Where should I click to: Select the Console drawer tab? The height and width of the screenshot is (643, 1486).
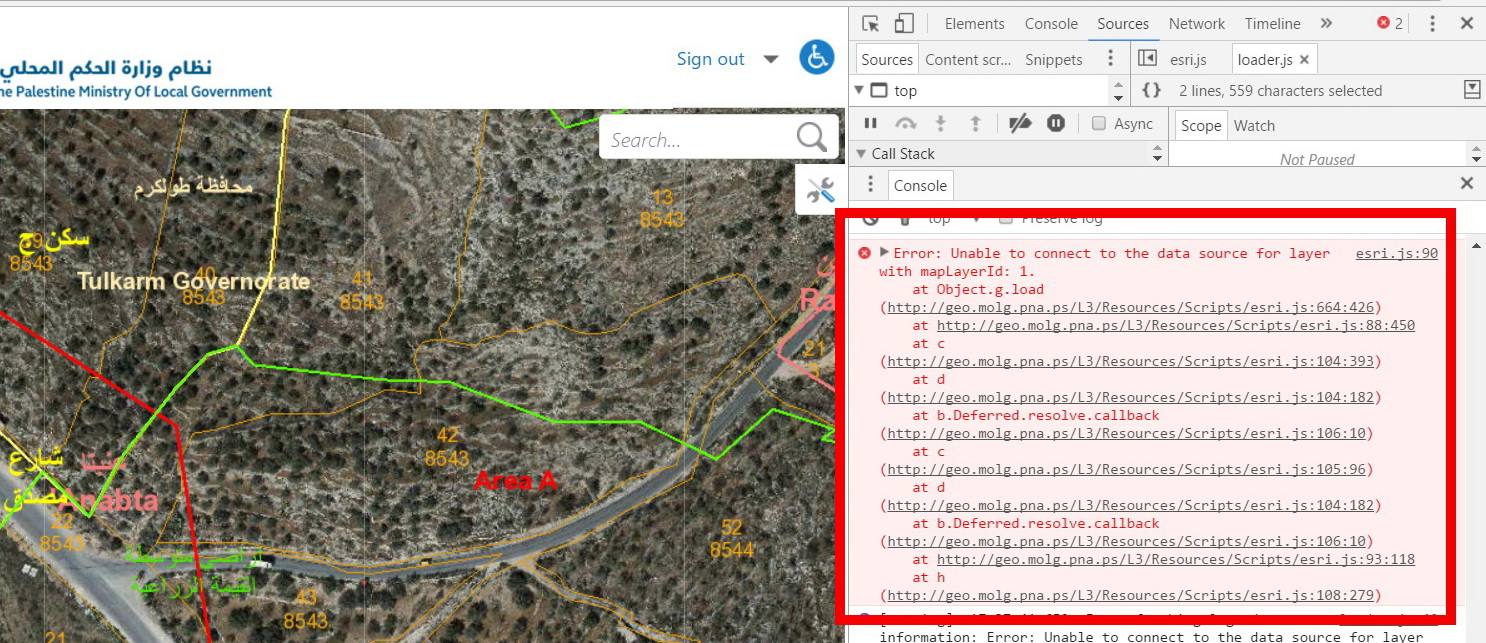click(920, 185)
